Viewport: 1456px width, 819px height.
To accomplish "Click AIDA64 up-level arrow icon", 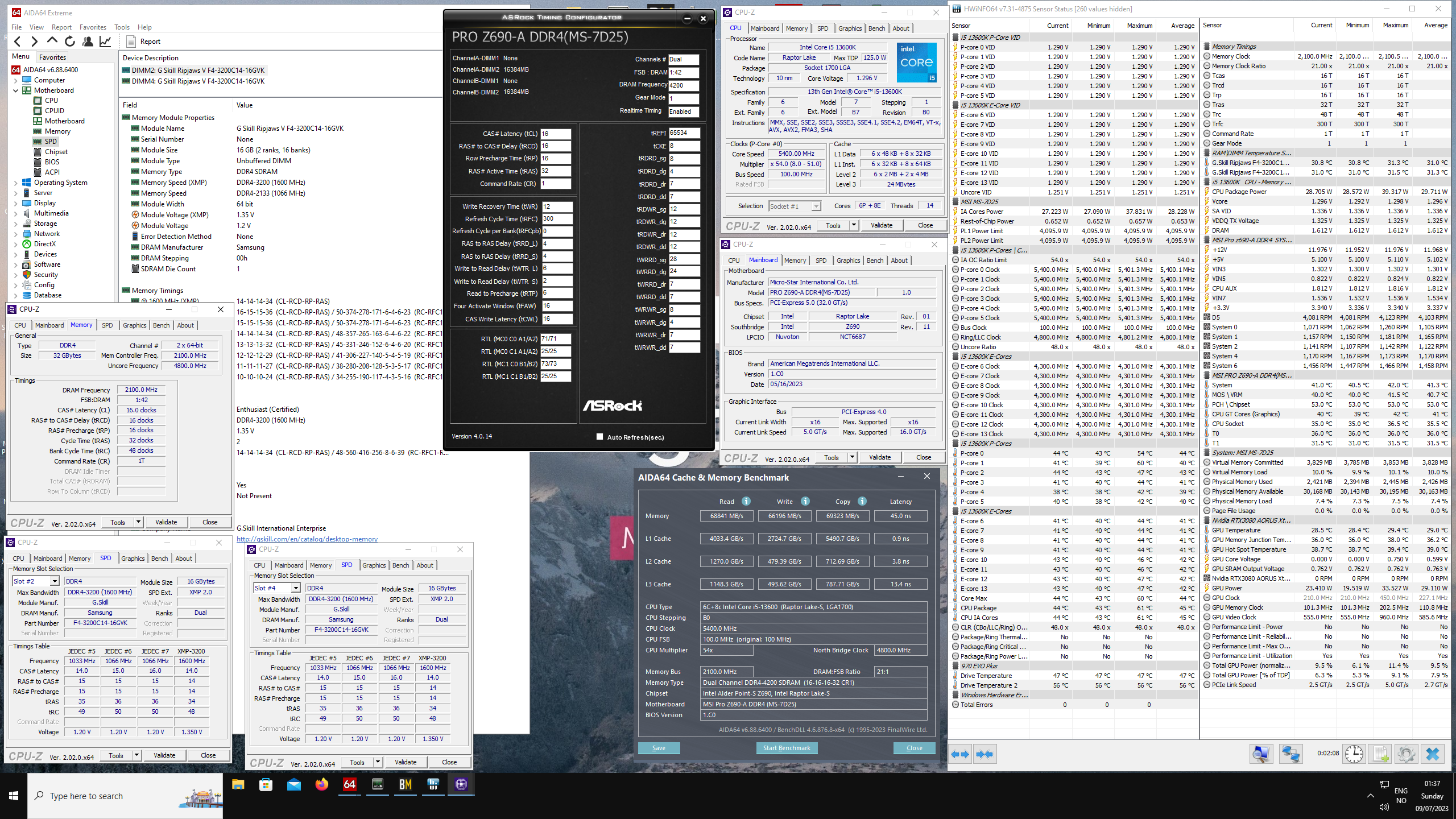I will tap(52, 41).
